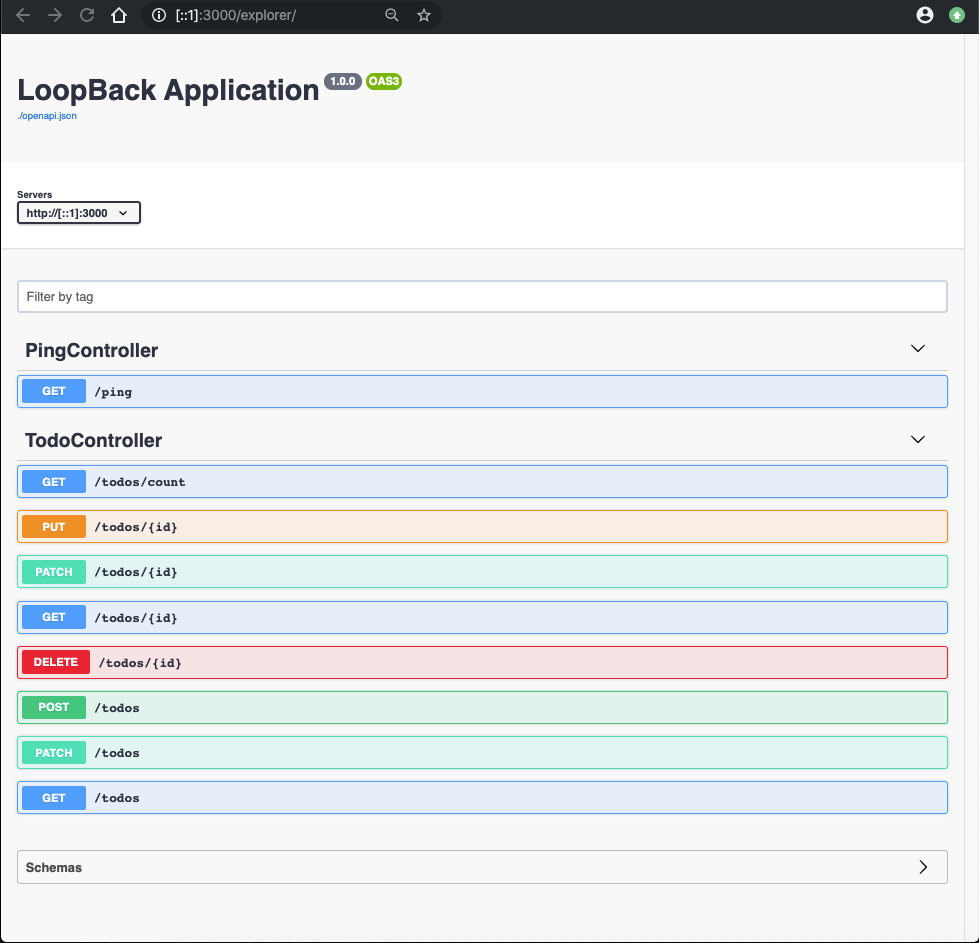Bookmark this page with the star icon
Screen dimensions: 979x943
coord(424,15)
